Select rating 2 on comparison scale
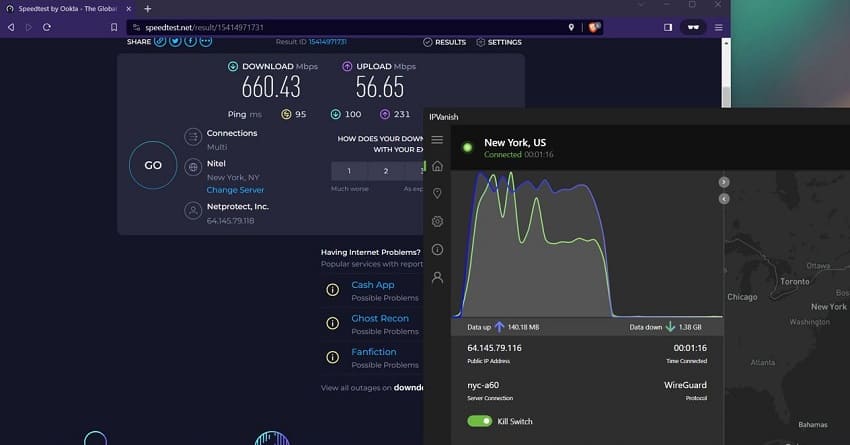Screen dimensions: 850x445 (x=386, y=171)
